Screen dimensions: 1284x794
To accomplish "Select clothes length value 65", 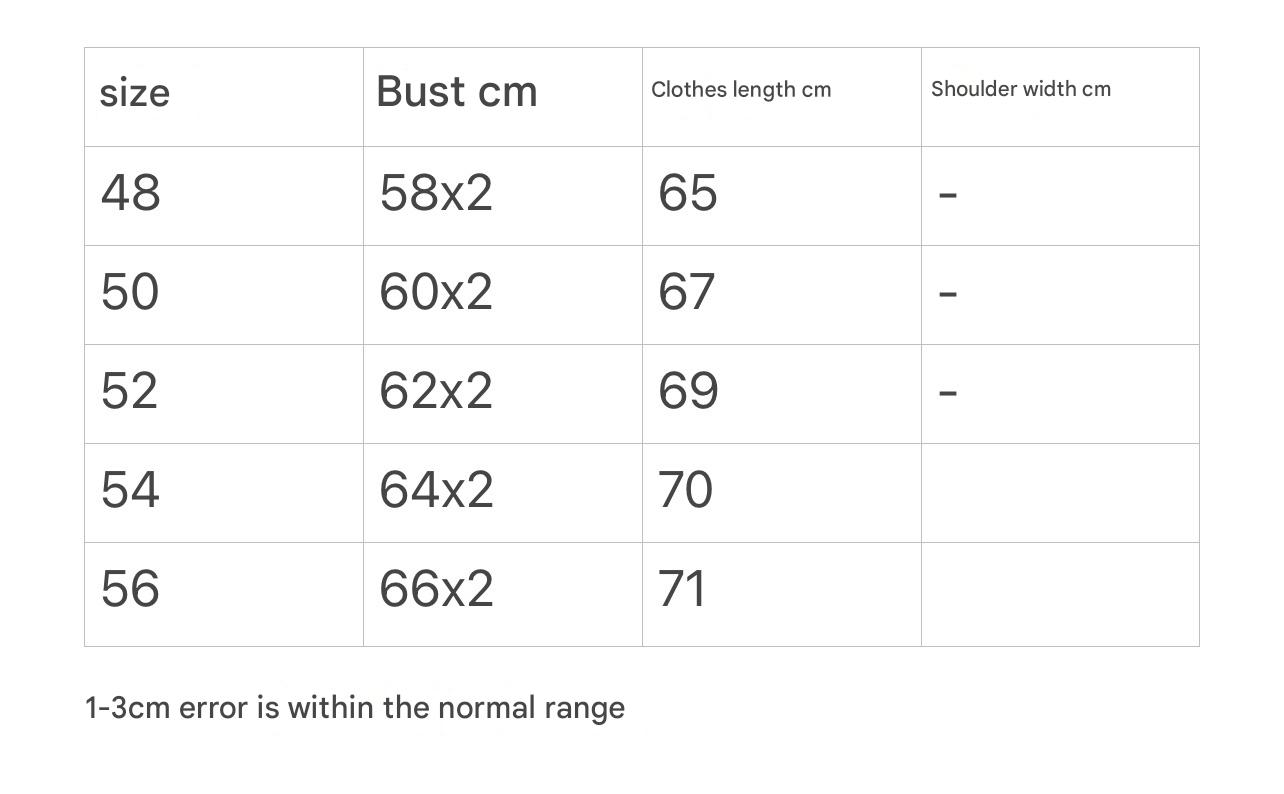I will (x=687, y=192).
